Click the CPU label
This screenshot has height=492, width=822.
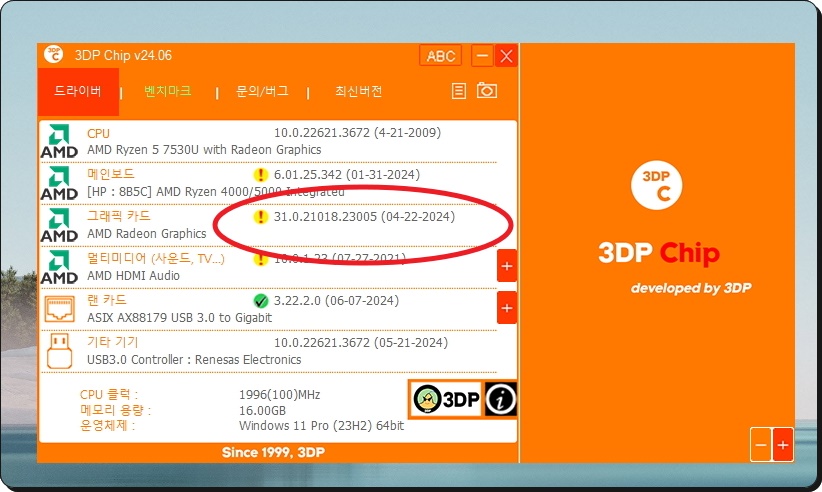(99, 134)
